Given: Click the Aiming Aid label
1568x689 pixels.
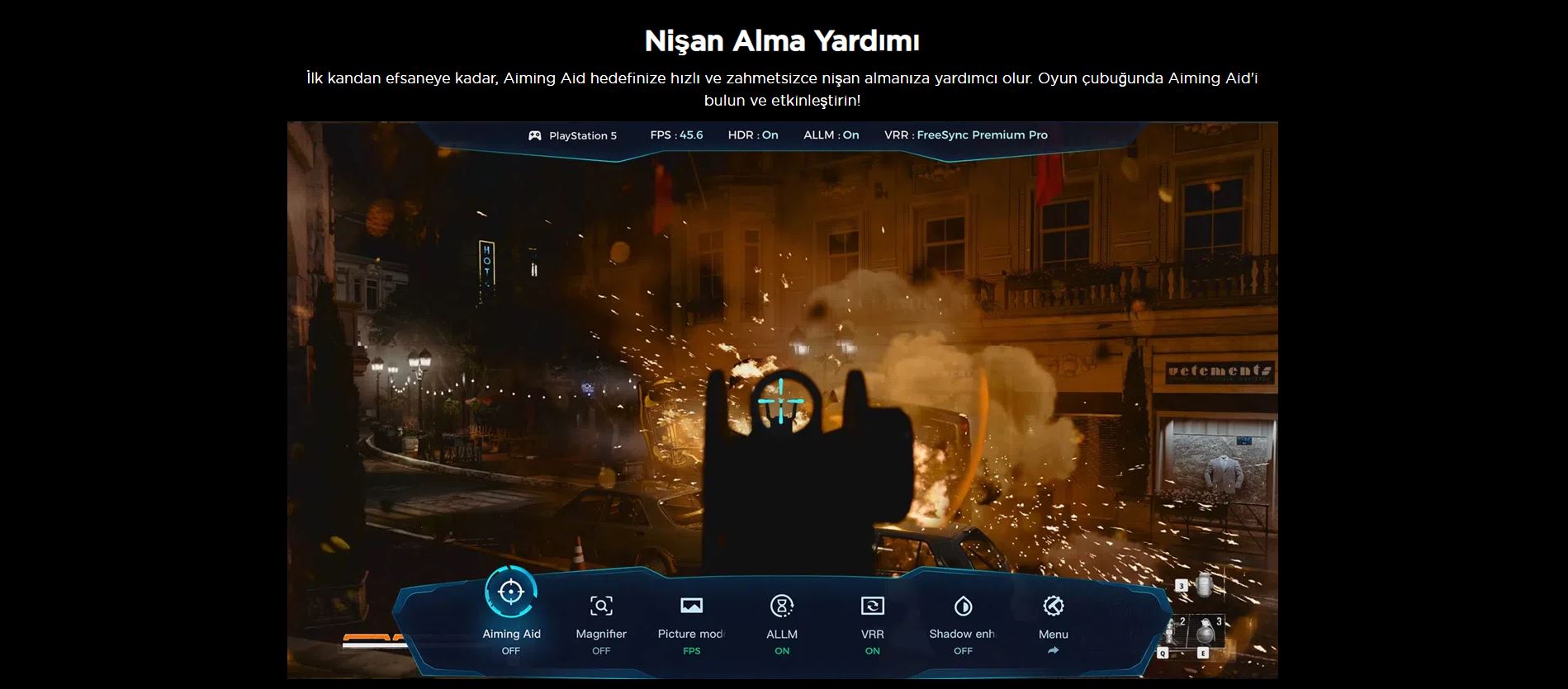Looking at the screenshot, I should coord(511,634).
